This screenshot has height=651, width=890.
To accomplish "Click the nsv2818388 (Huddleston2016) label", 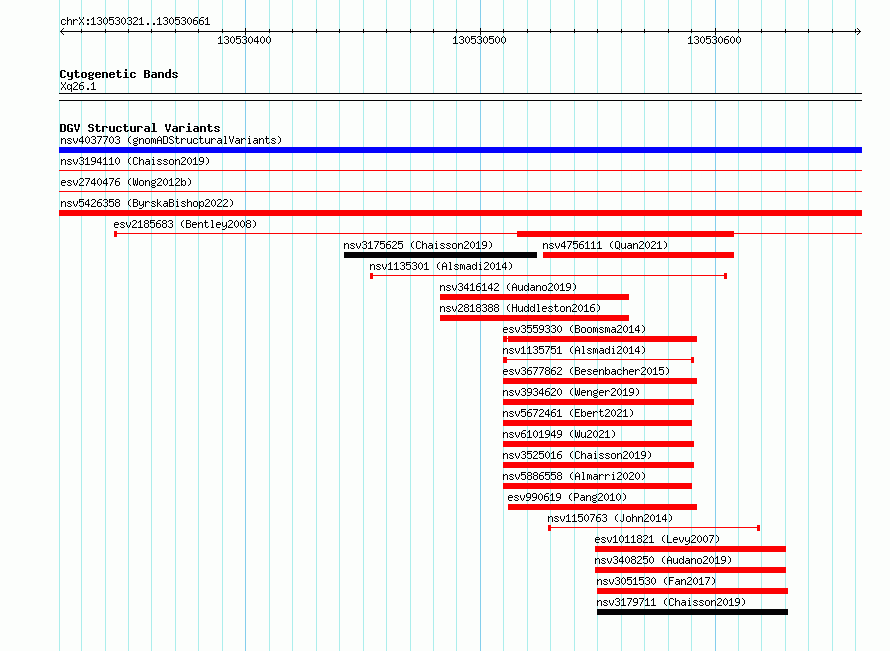I will click(520, 308).
